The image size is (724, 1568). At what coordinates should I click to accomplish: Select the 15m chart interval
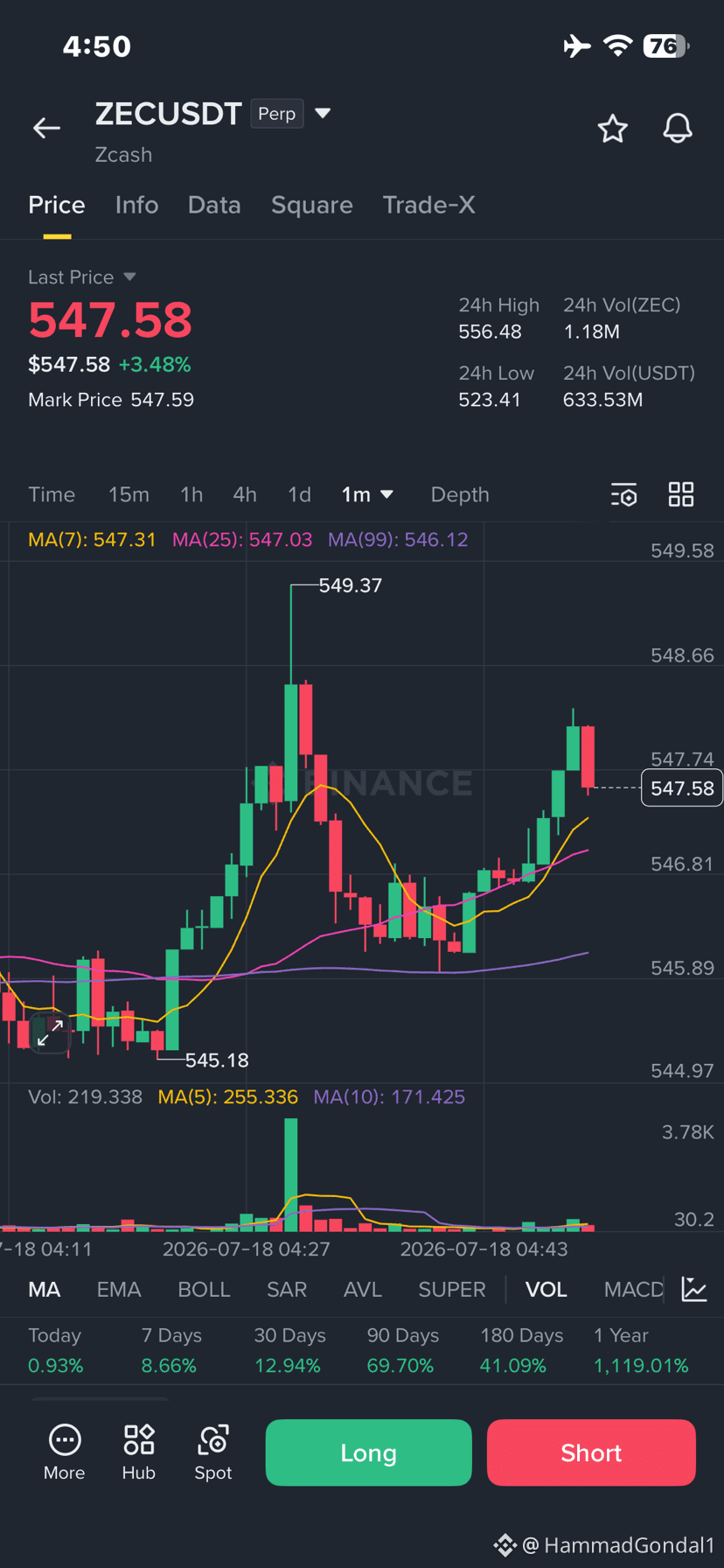(x=129, y=494)
